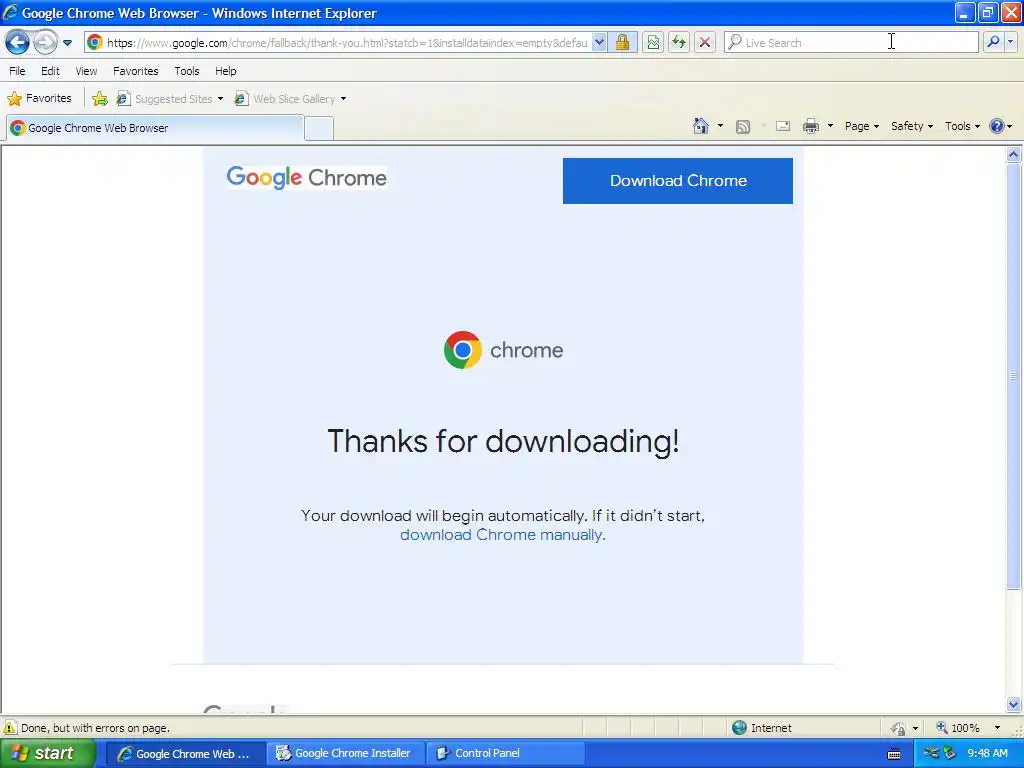
Task: Click the Read Mail envelope icon
Action: (x=783, y=126)
